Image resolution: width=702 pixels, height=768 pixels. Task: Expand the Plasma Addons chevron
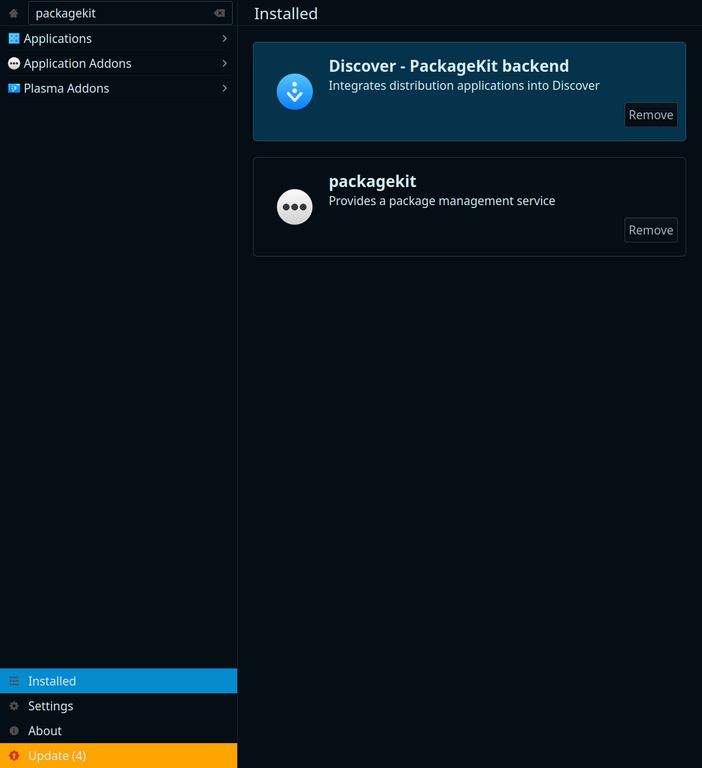tap(224, 88)
